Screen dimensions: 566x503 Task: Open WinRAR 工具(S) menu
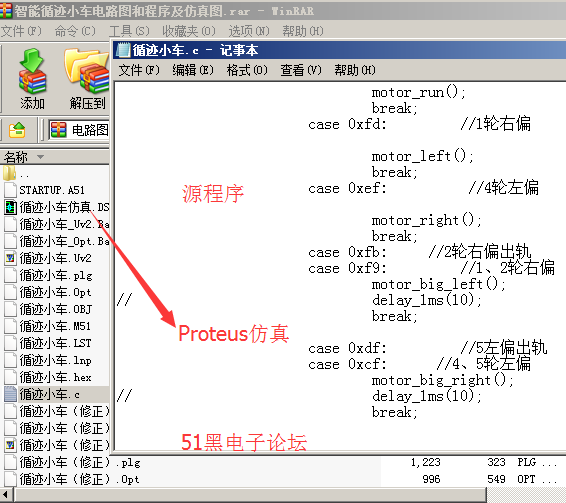130,31
